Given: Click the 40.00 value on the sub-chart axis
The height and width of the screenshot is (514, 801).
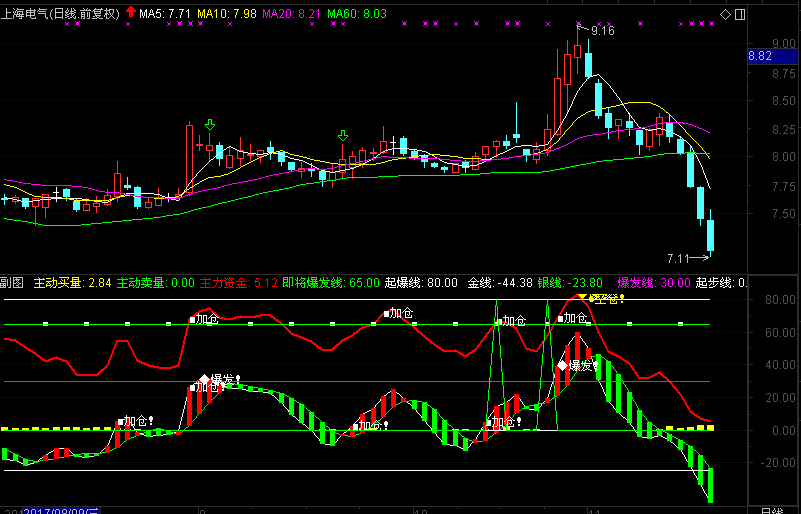Looking at the screenshot, I should [x=780, y=365].
